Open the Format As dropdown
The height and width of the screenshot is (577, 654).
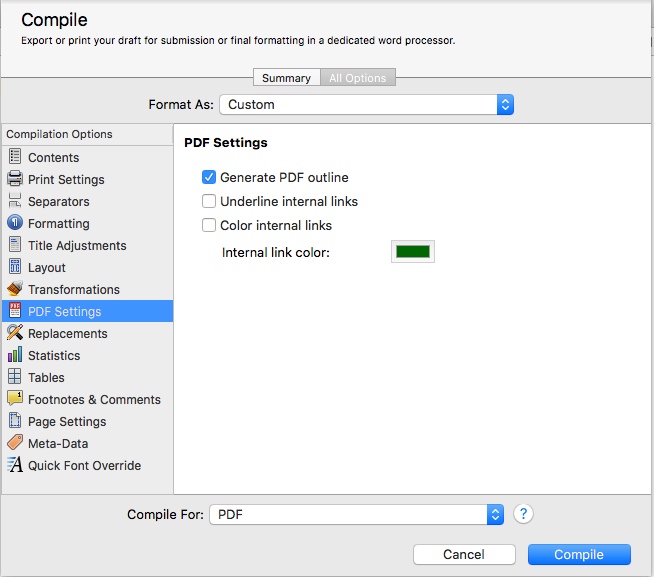[x=367, y=104]
